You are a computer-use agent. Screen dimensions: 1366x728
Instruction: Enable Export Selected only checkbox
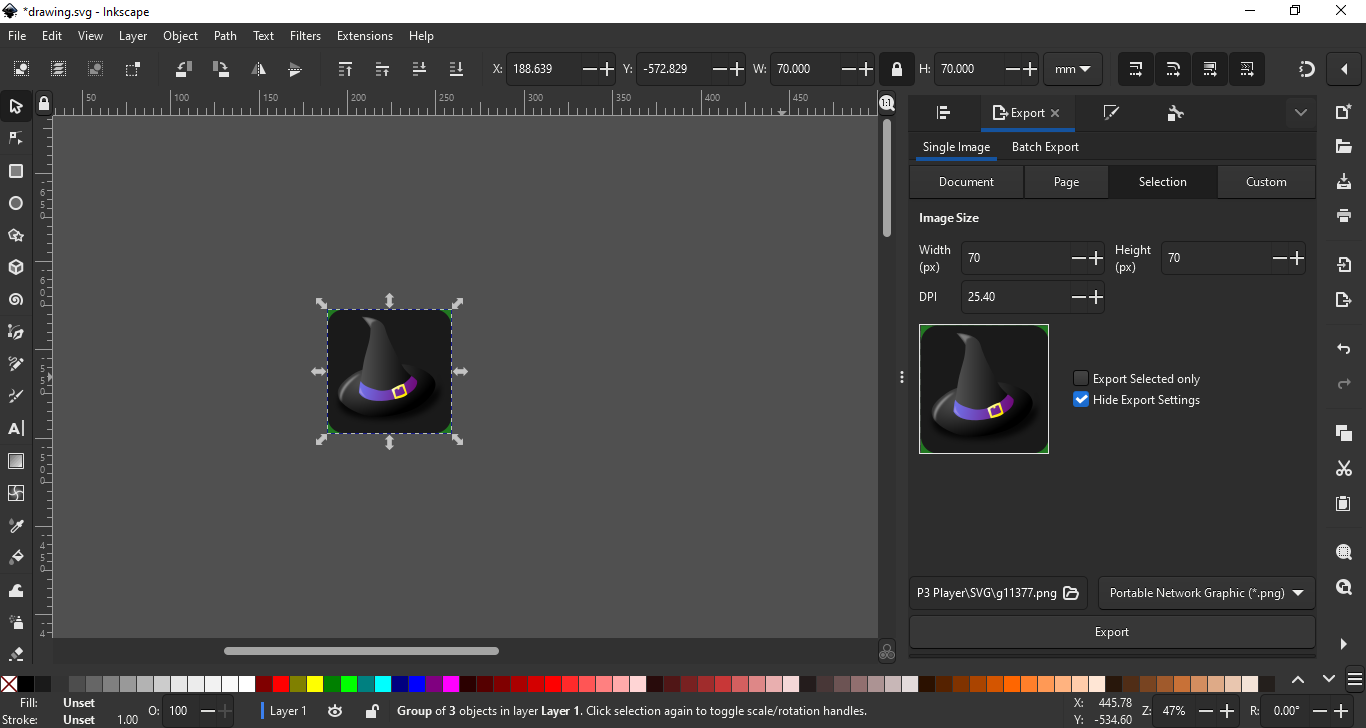[x=1081, y=378]
